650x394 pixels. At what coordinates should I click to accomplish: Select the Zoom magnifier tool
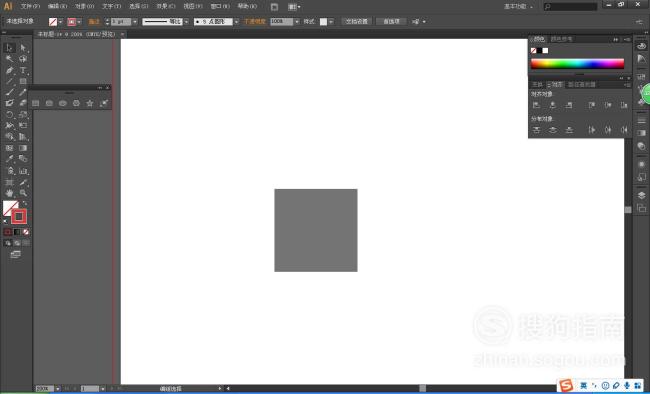coord(23,193)
